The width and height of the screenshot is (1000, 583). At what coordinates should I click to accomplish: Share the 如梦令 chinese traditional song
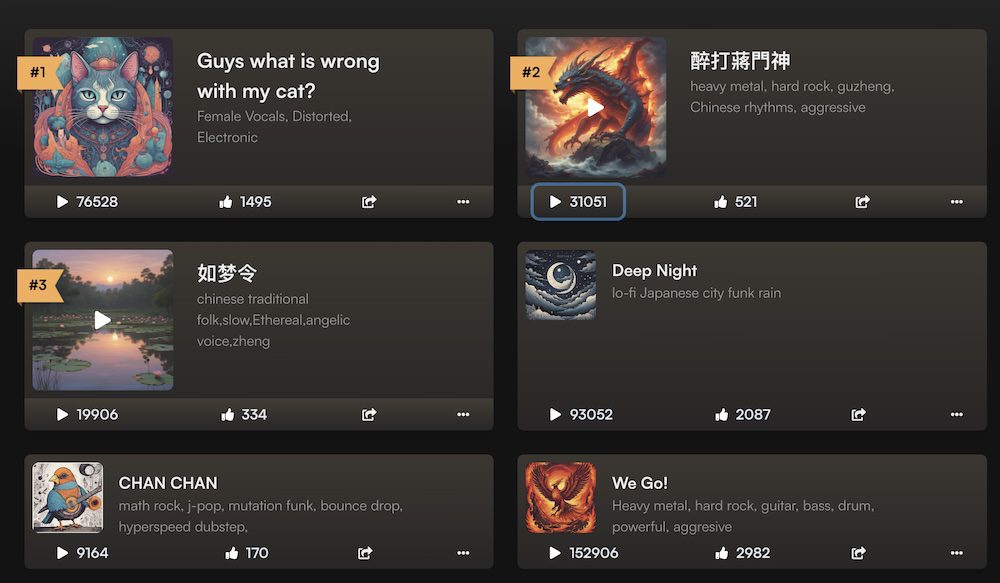(369, 415)
